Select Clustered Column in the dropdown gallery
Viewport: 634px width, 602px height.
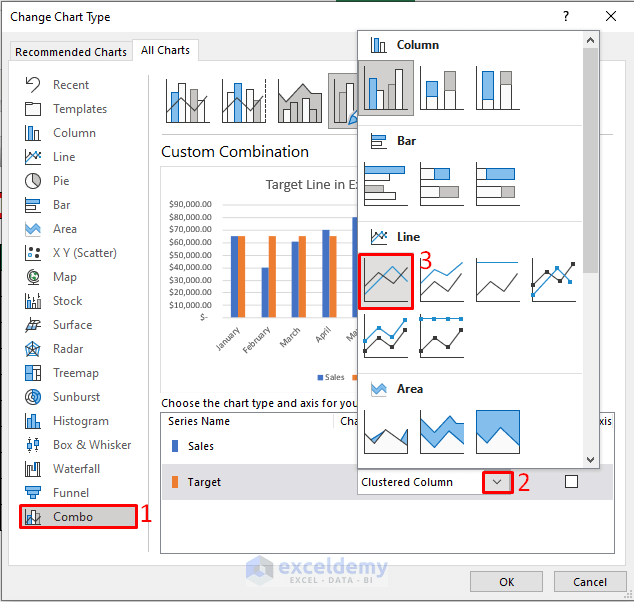386,88
